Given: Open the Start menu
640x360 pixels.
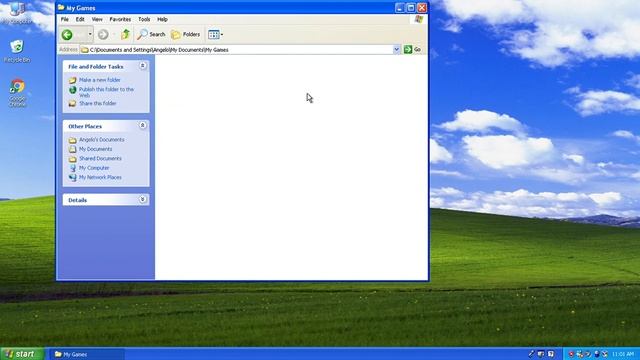Looking at the screenshot, I should [x=22, y=354].
